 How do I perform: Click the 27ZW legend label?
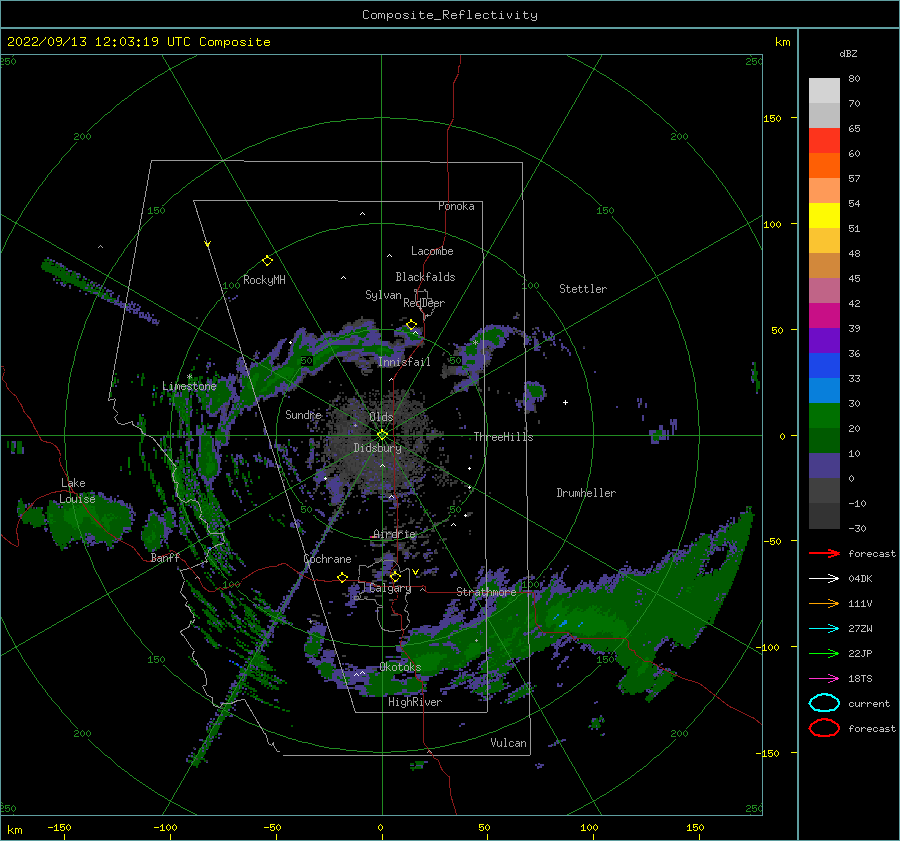860,629
